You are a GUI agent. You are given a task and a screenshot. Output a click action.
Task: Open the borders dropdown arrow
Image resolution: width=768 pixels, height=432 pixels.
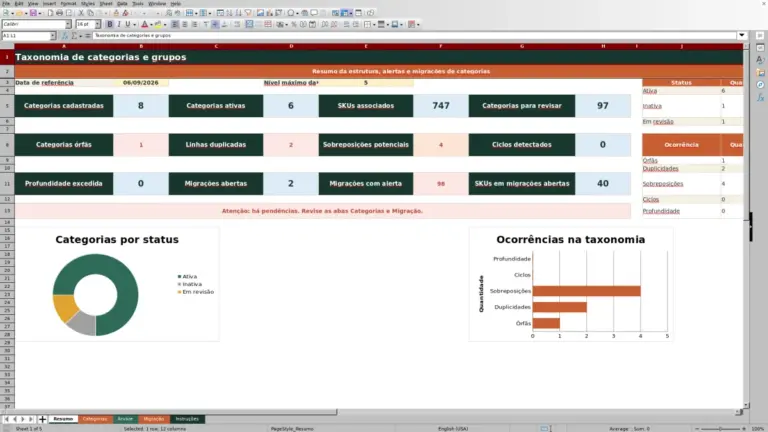pyautogui.click(x=374, y=24)
